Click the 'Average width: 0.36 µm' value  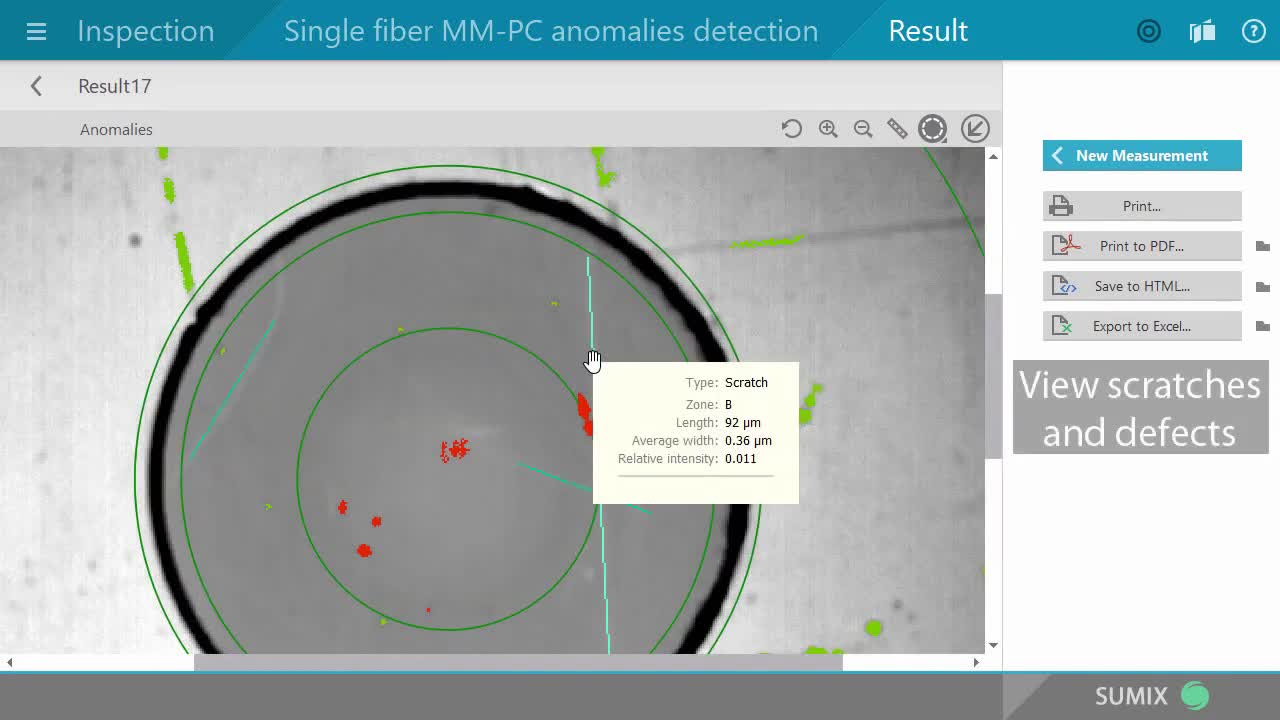coord(748,441)
